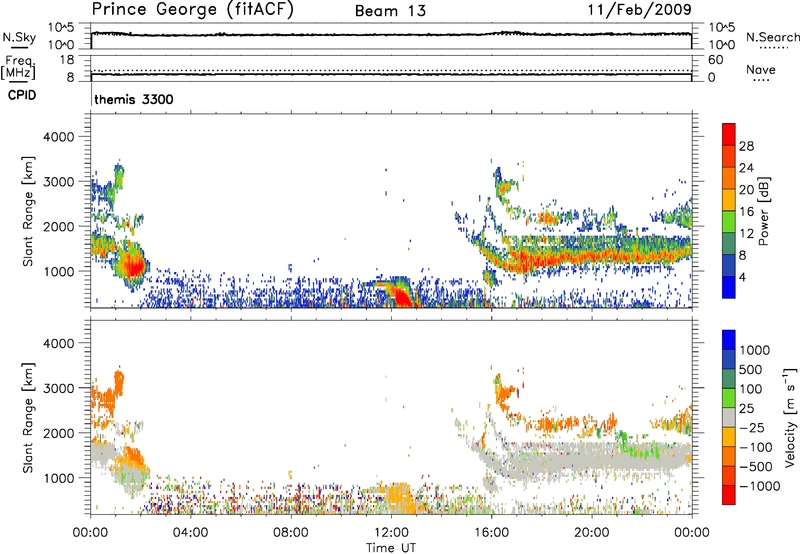
Task: Click the orange velocity patch near 12:00
Action: pos(399,497)
